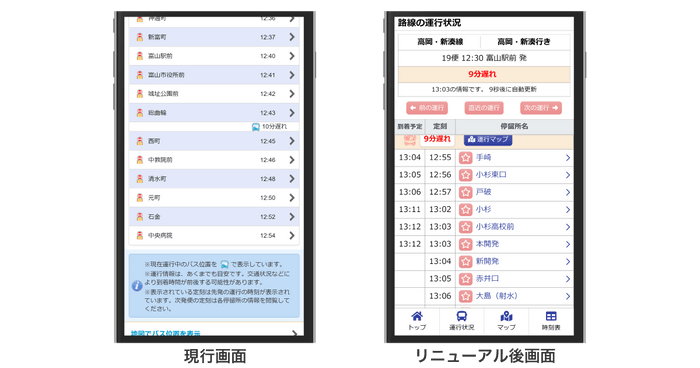Expand the 富山駅前 stop row chevron
Screen dimensions: 700x368
[x=292, y=56]
